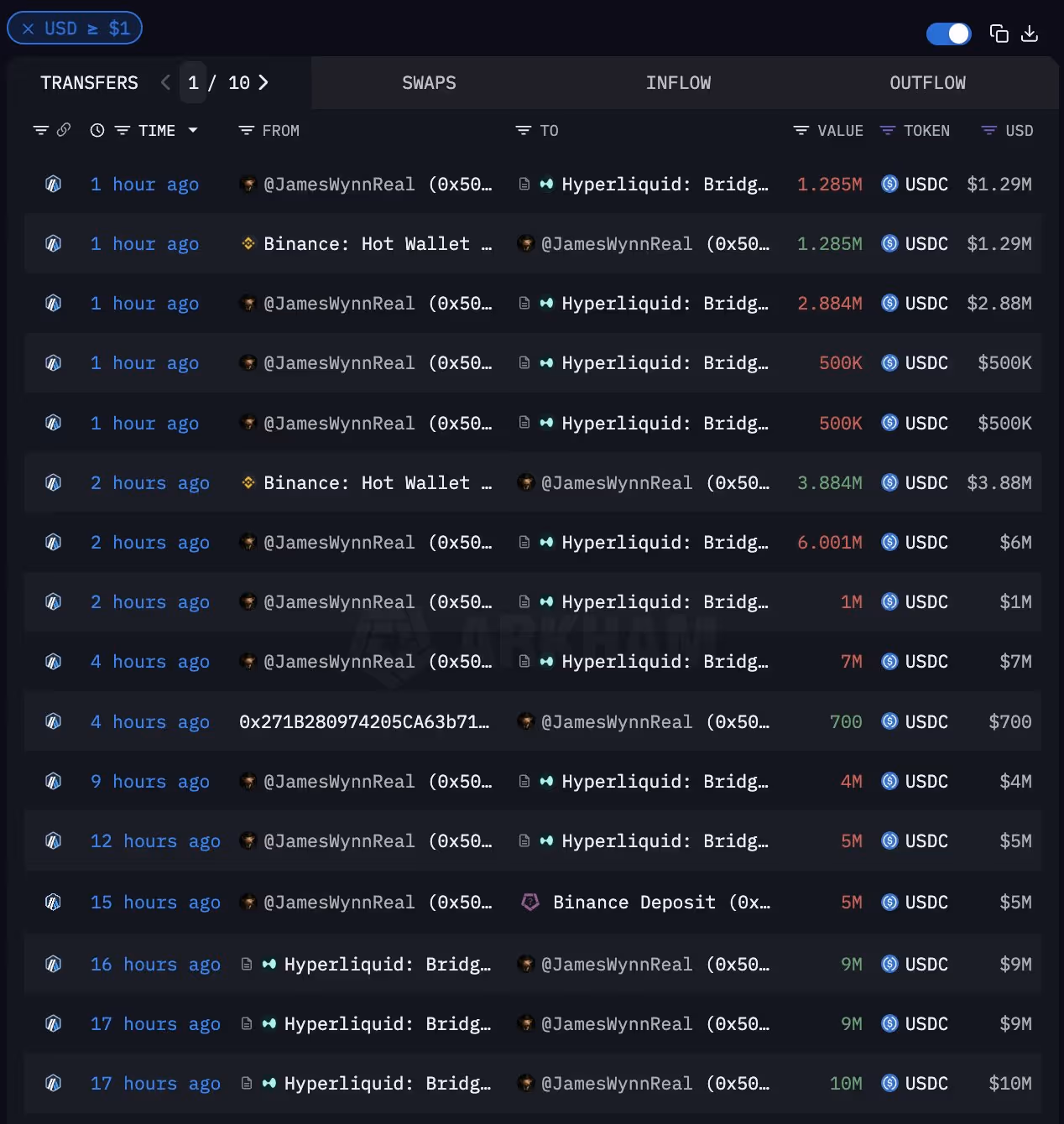Click the contract document icon beside Hyperliquid
Image resolution: width=1064 pixels, height=1124 pixels.
pyautogui.click(x=524, y=184)
